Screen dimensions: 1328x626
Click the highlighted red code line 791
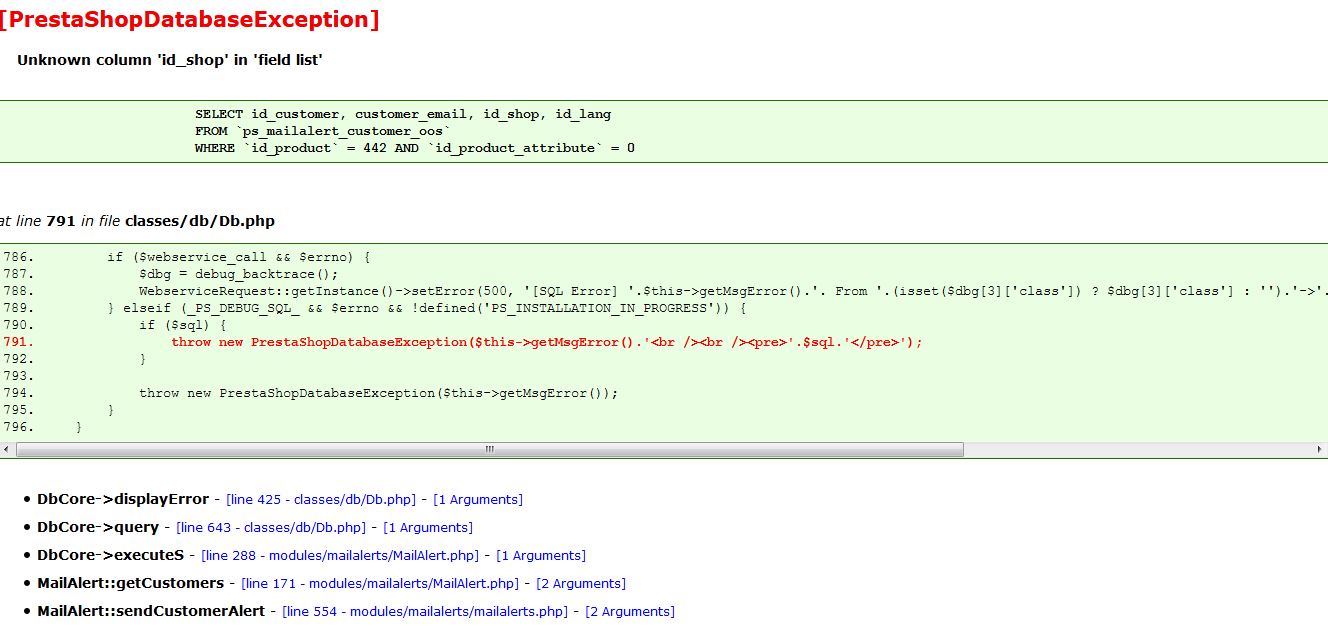[547, 342]
